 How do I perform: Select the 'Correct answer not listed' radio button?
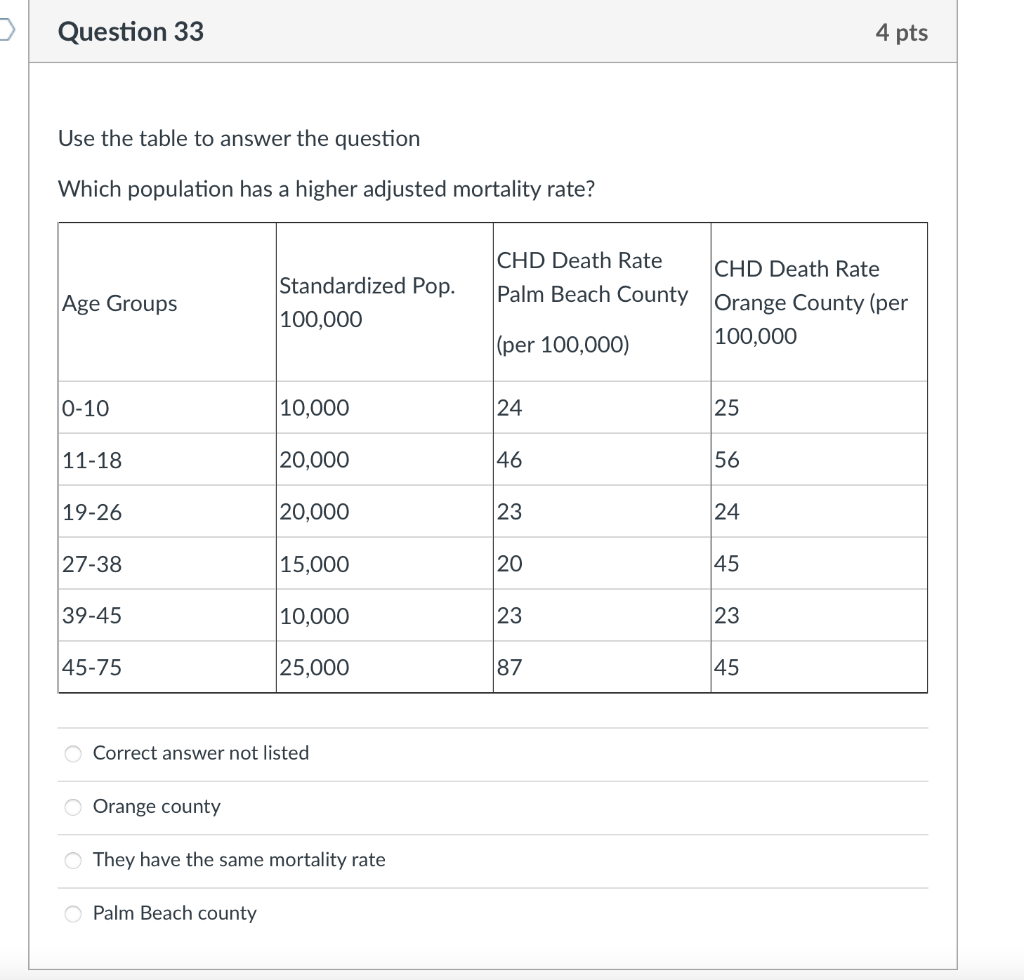pyautogui.click(x=72, y=753)
